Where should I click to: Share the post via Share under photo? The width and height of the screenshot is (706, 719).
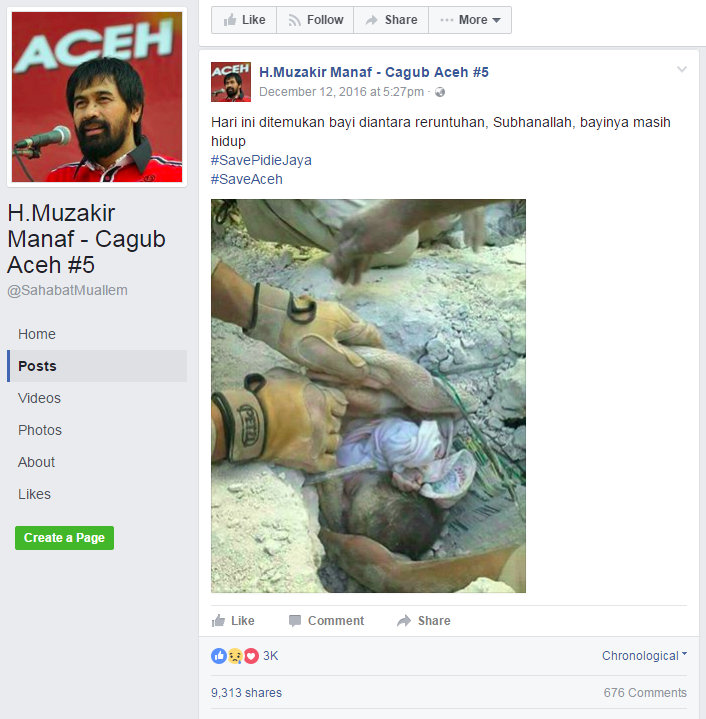point(424,620)
